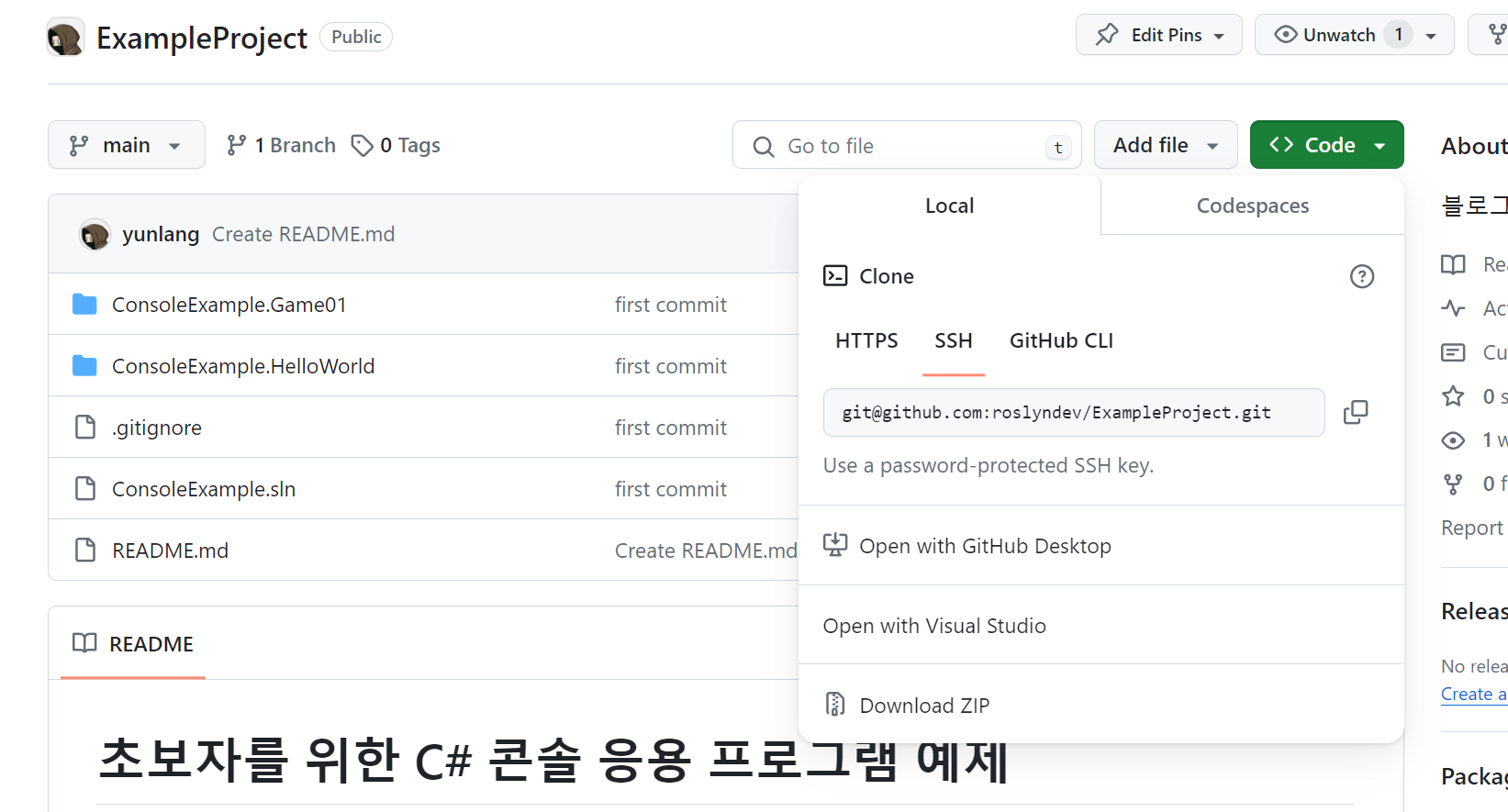Open the ConsoleExample.sln file
Screen dimensions: 1508x812
click(204, 489)
